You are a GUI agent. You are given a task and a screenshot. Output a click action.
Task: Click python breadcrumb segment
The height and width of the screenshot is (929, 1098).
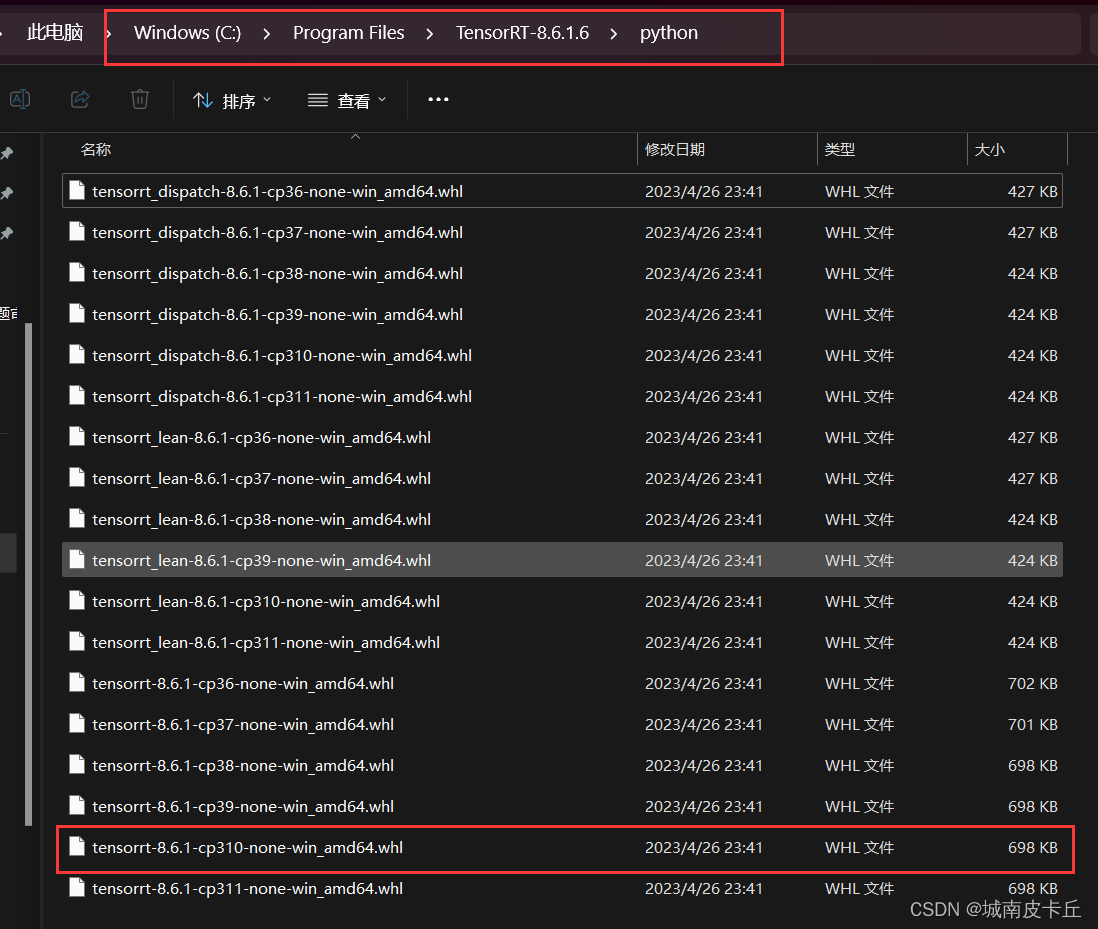(669, 33)
